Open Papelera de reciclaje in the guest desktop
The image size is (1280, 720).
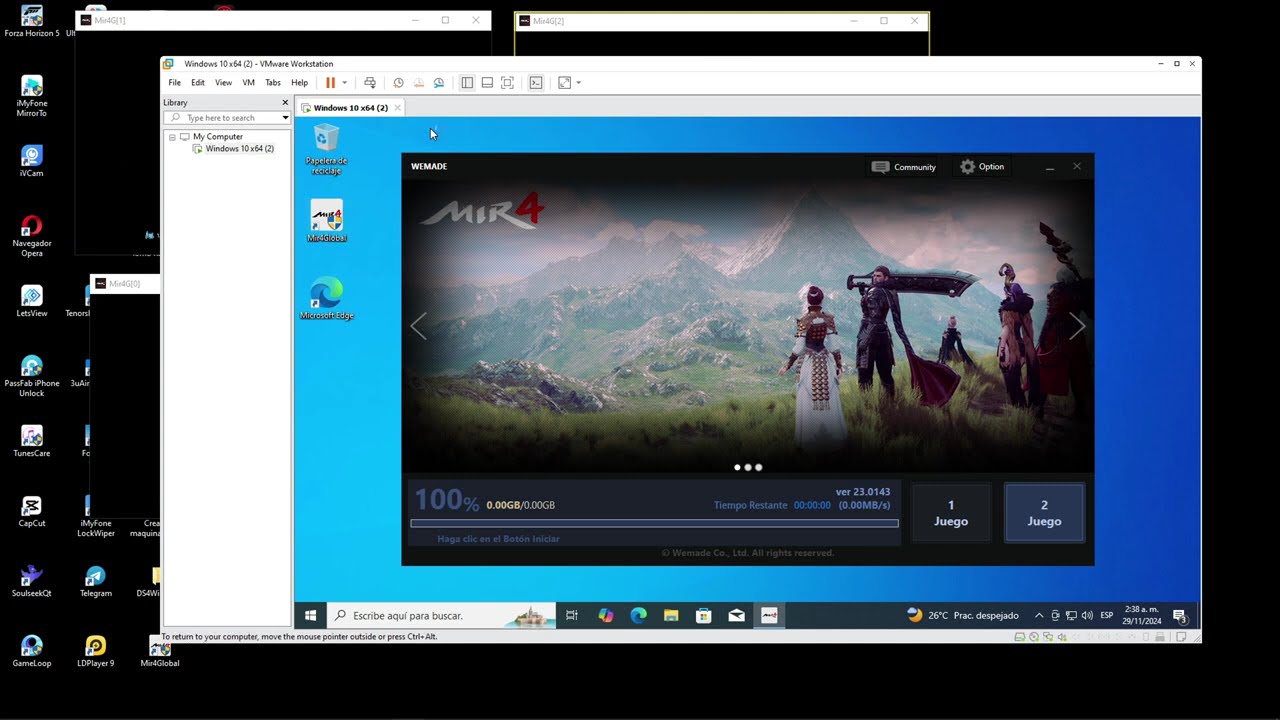pos(326,150)
